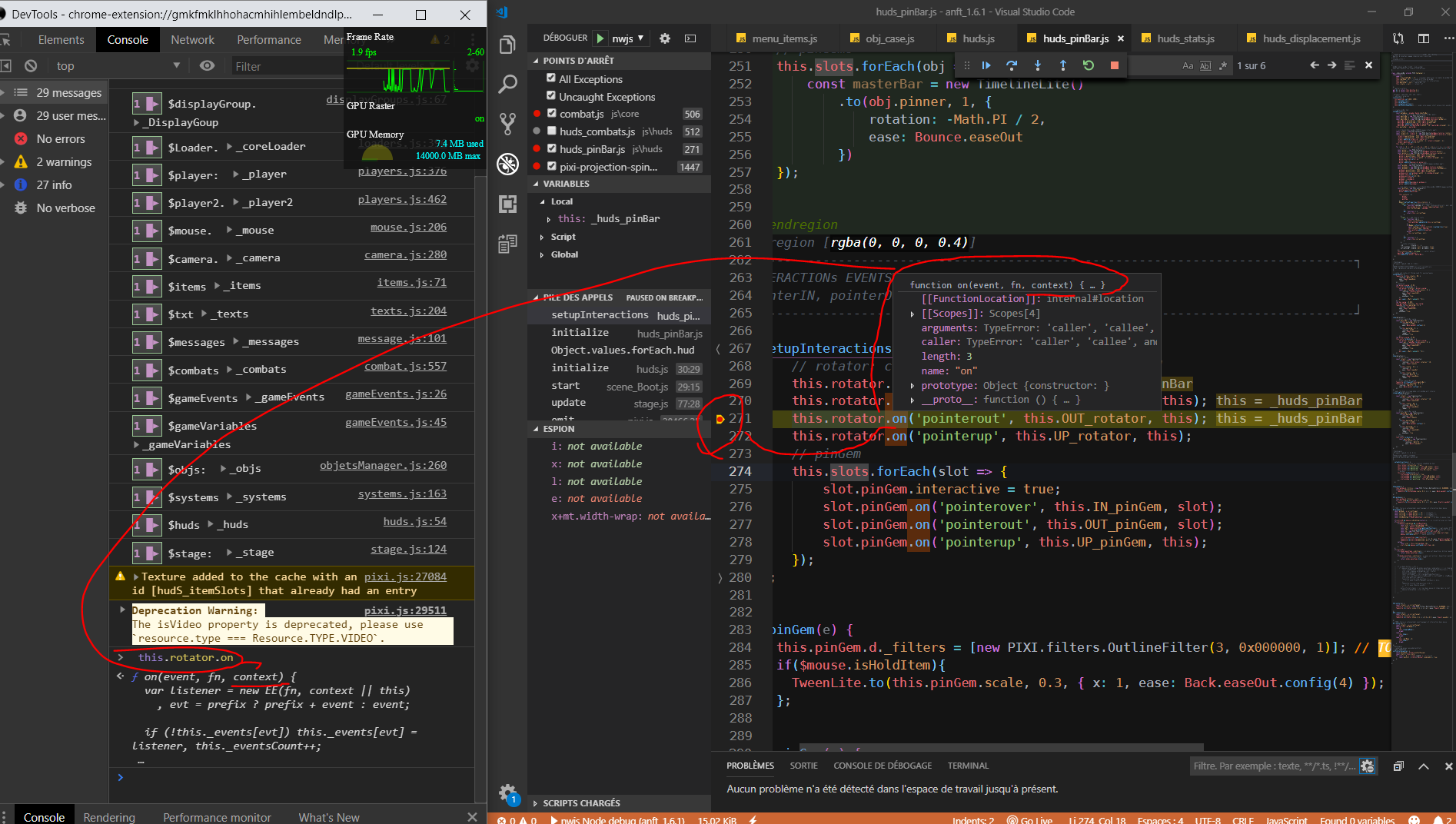Viewport: 1456px width, 824px height.
Task: Go to next find match
Action: point(1332,65)
